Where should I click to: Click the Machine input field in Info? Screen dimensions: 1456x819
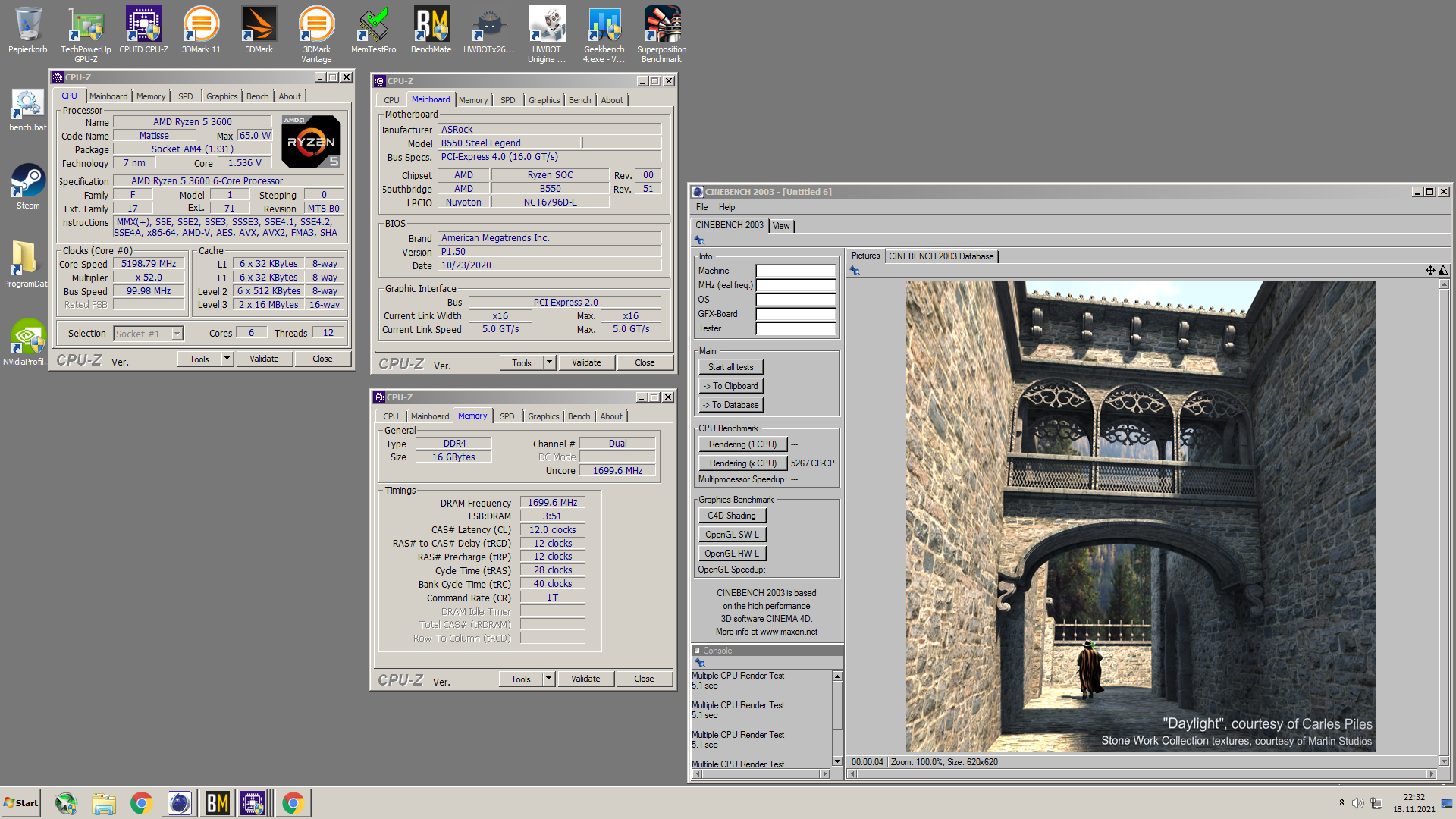pos(795,271)
